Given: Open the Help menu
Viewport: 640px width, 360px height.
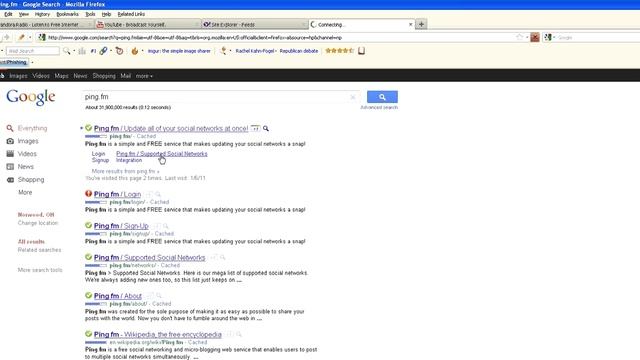Looking at the screenshot, I should (106, 14).
